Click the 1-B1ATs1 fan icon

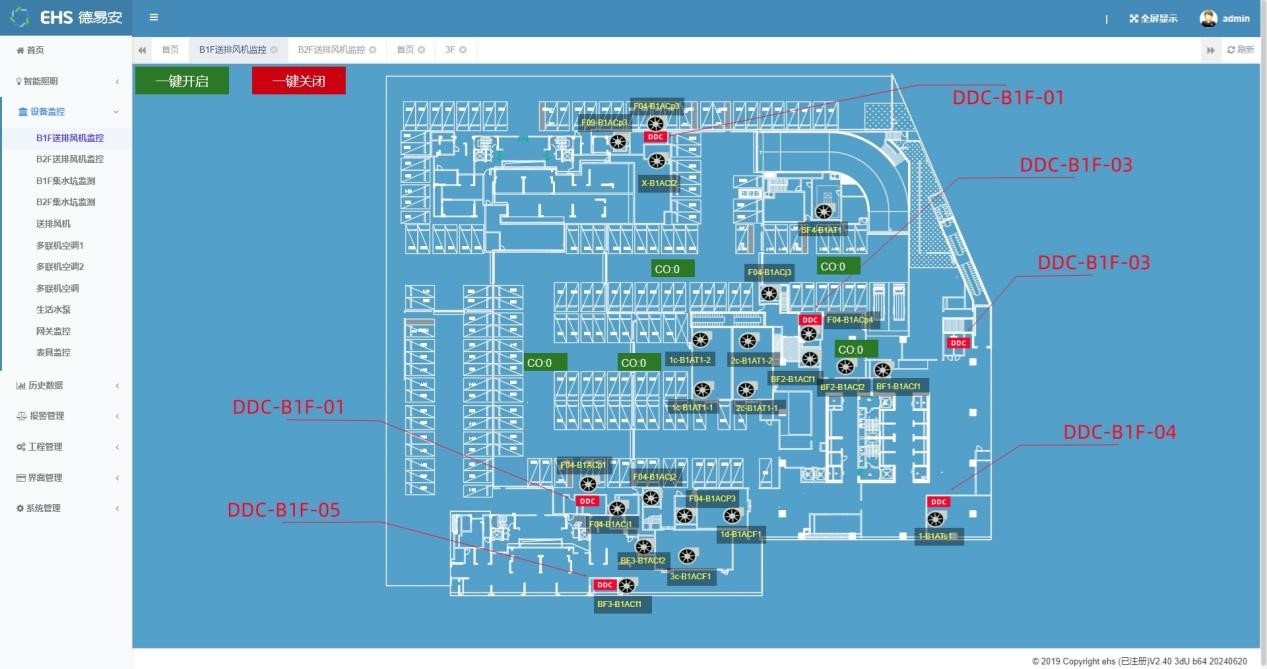(936, 519)
